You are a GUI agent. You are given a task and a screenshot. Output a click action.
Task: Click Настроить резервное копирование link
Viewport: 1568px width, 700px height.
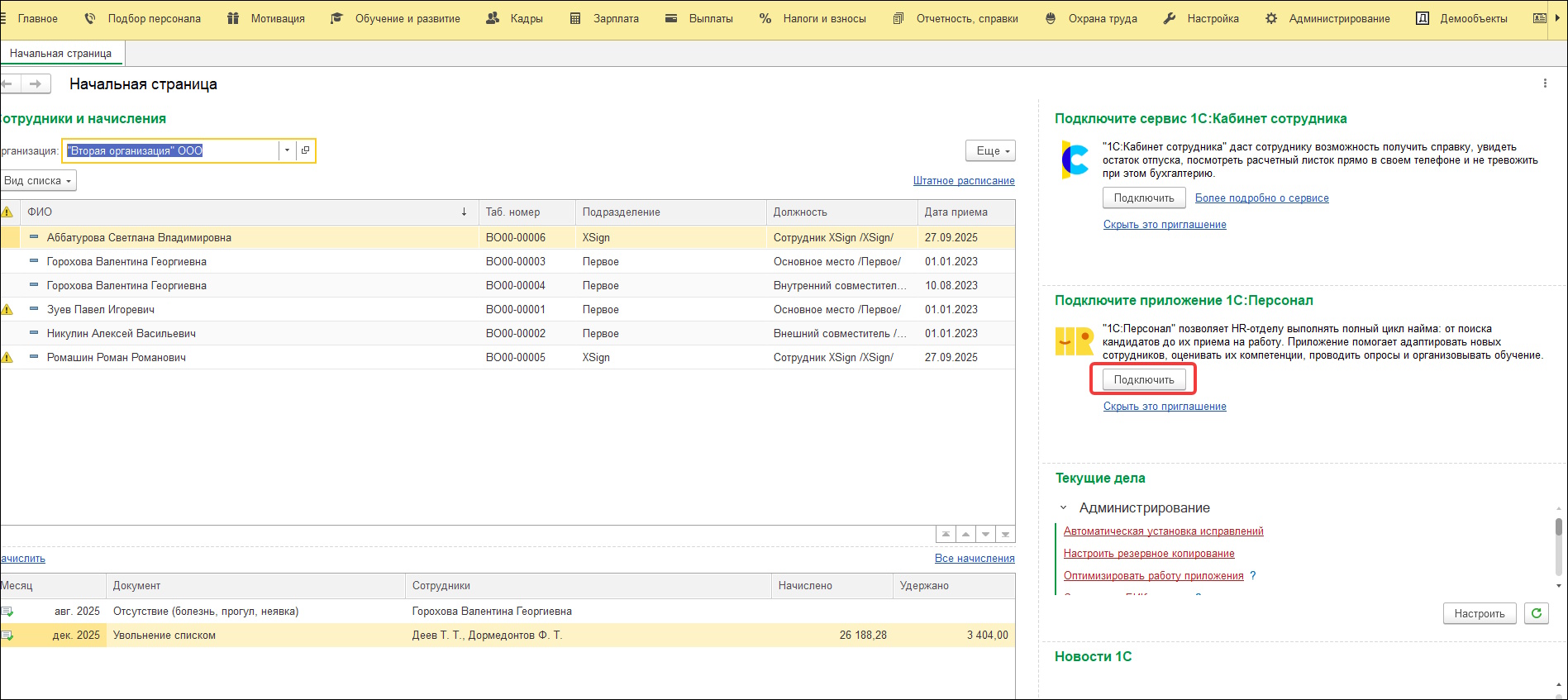click(1149, 554)
